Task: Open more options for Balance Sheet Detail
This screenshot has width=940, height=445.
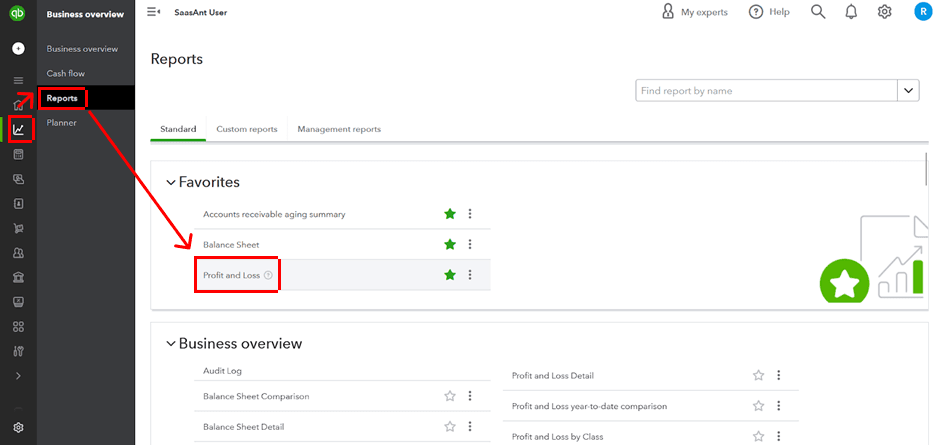Action: tap(470, 426)
